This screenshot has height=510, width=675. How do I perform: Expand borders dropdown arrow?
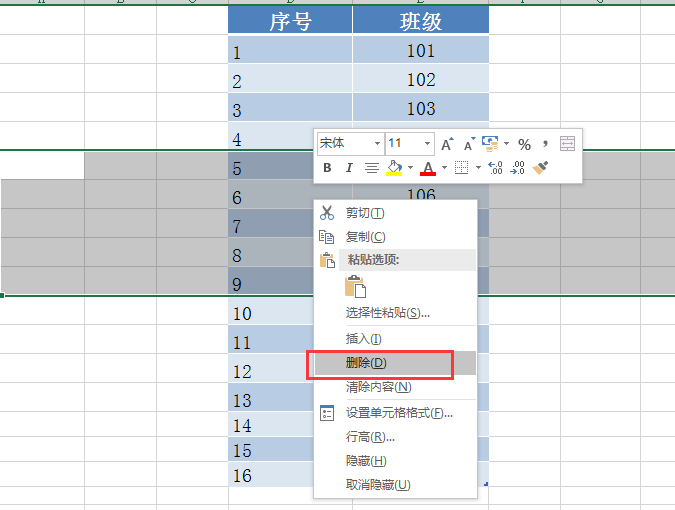(x=478, y=167)
